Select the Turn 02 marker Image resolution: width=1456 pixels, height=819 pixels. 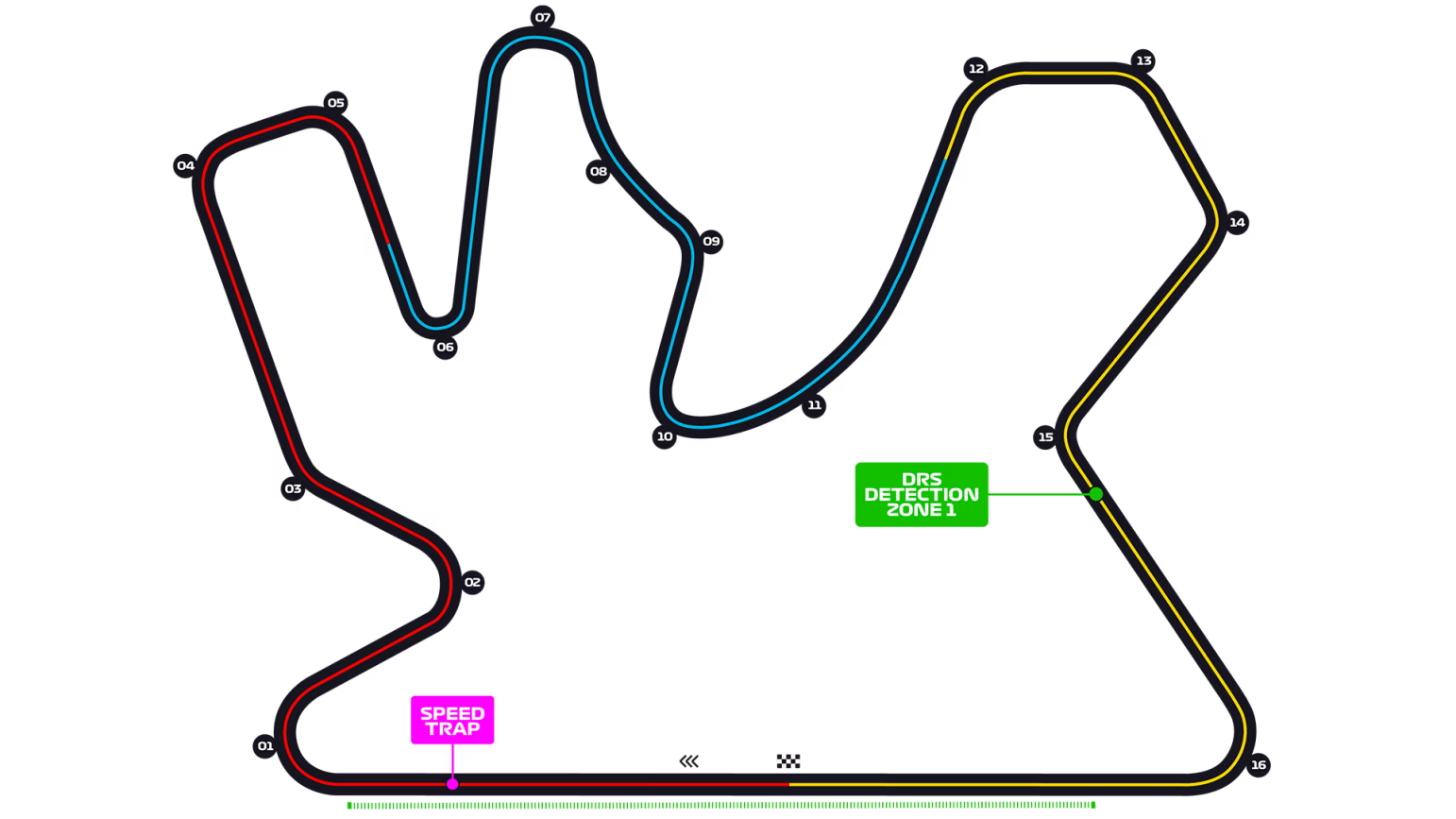pos(472,581)
